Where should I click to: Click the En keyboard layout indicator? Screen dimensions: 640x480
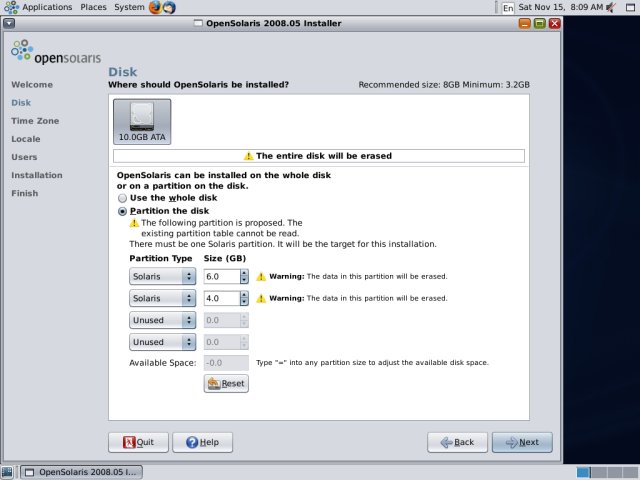508,7
